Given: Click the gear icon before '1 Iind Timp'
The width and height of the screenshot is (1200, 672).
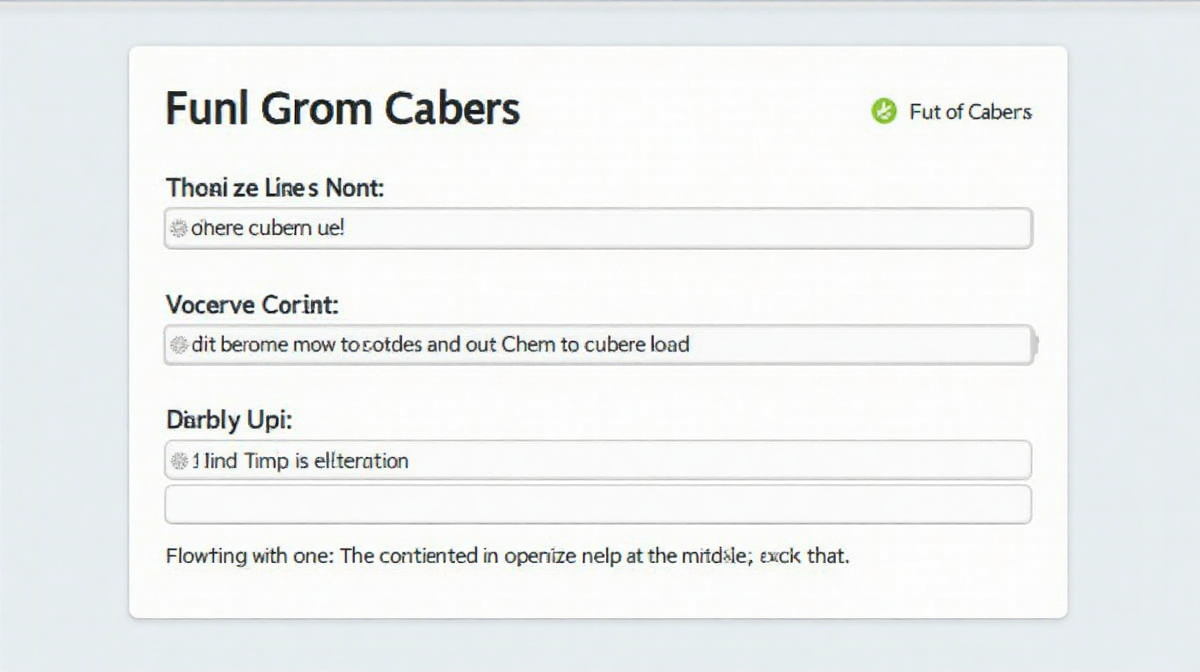Looking at the screenshot, I should pos(179,461).
